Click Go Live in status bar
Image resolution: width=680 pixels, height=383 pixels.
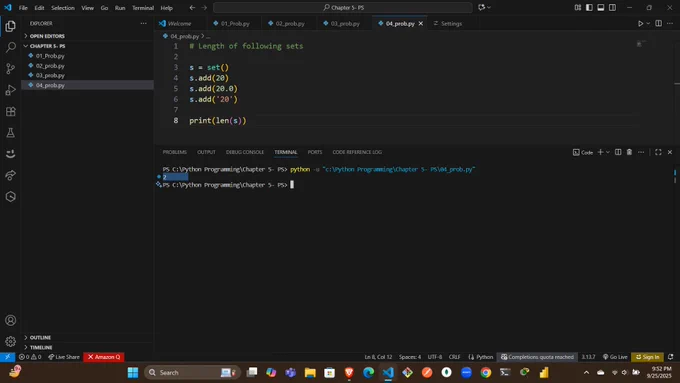(615, 357)
